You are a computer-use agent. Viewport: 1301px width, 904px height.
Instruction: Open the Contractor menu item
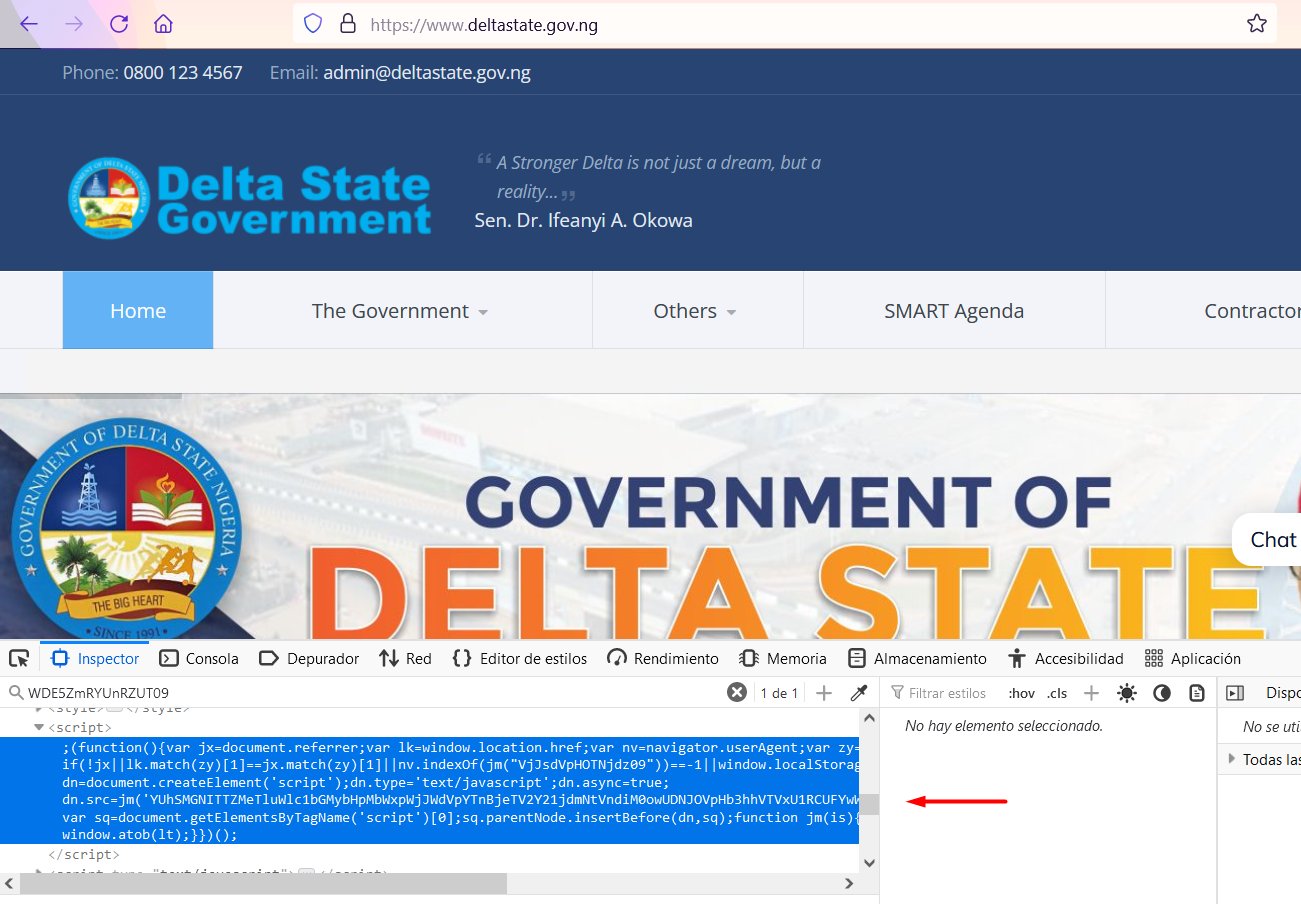[1252, 311]
